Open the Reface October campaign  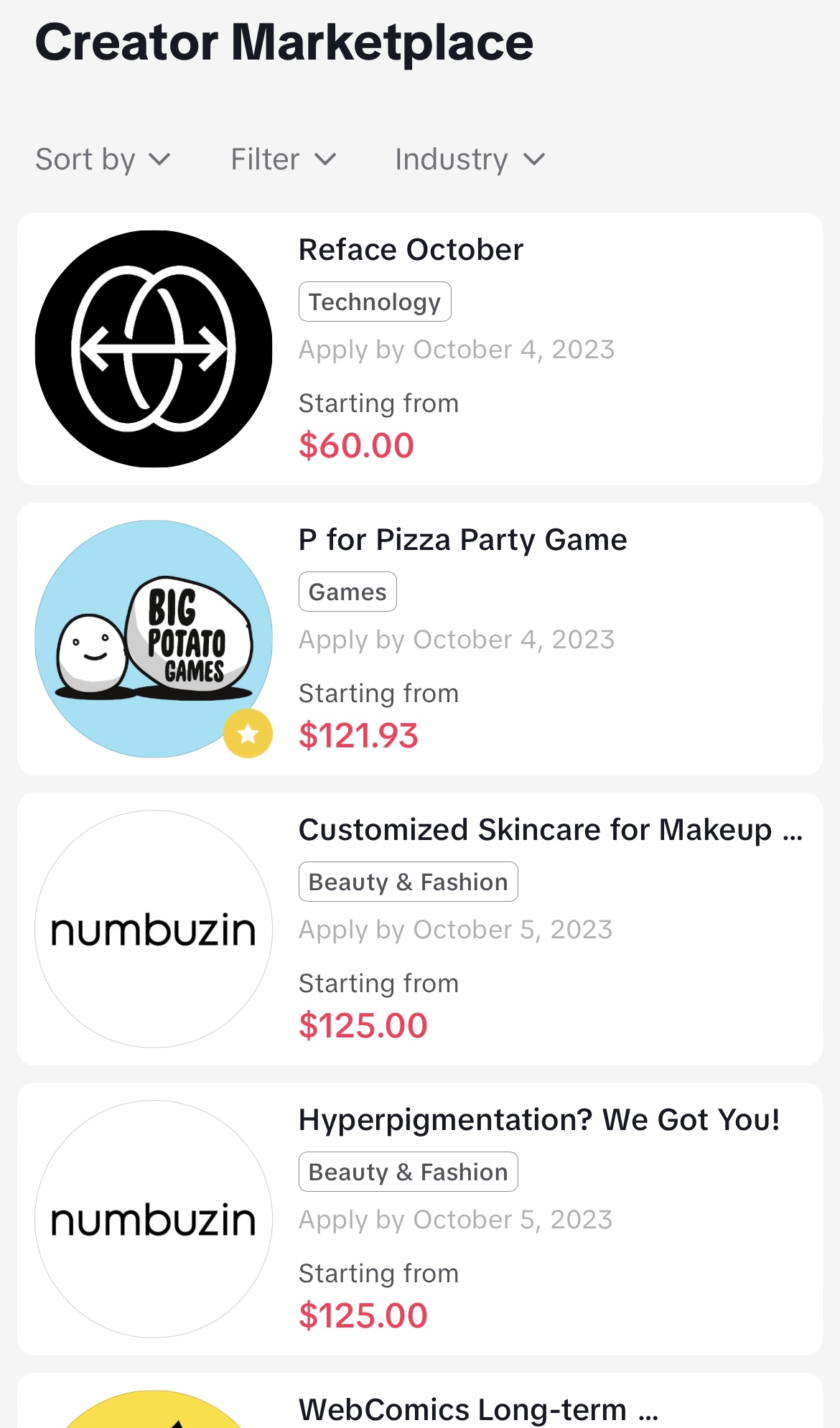[411, 250]
